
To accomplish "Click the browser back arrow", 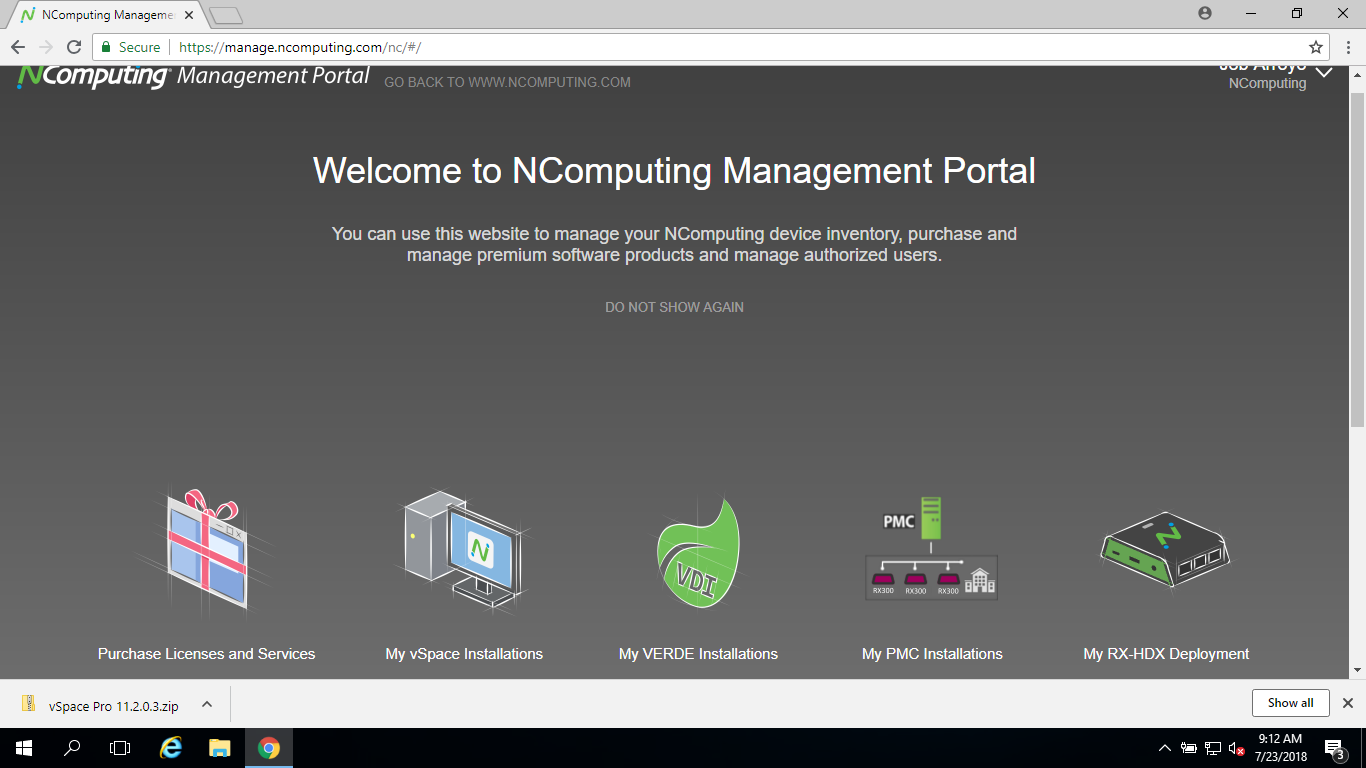I will pyautogui.click(x=18, y=47).
